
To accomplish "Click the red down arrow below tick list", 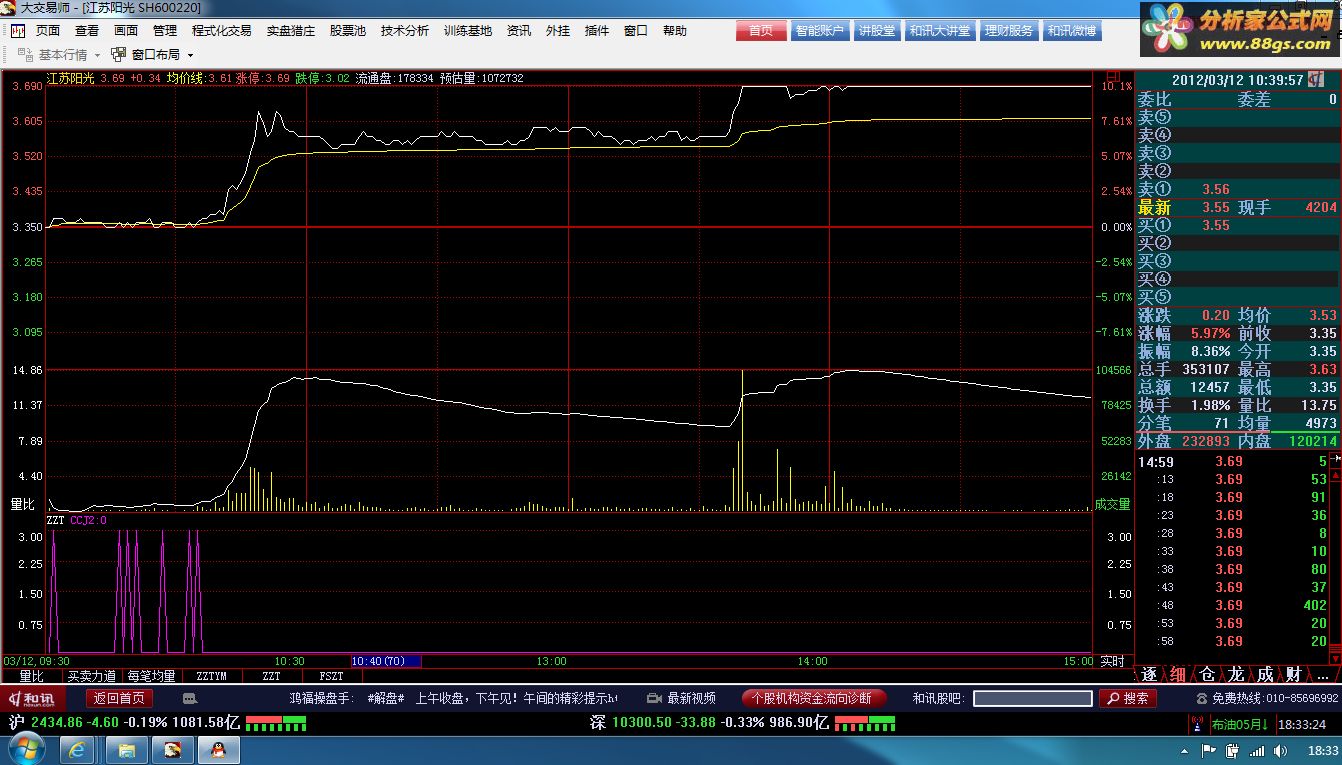I will coord(1336,661).
